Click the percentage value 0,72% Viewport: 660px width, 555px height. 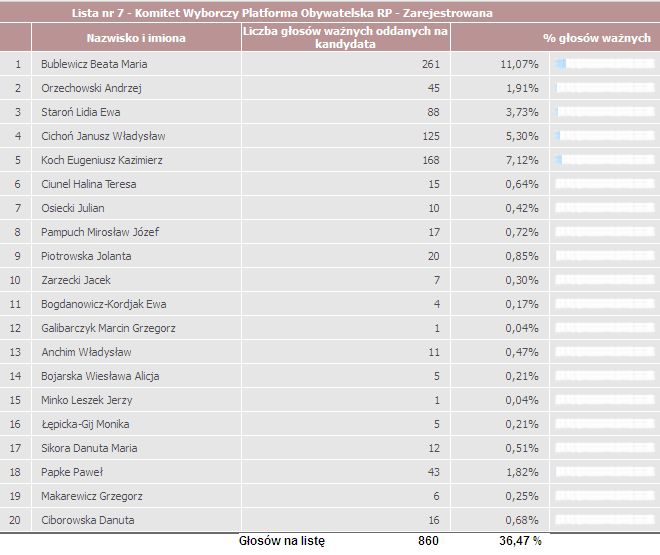point(522,232)
